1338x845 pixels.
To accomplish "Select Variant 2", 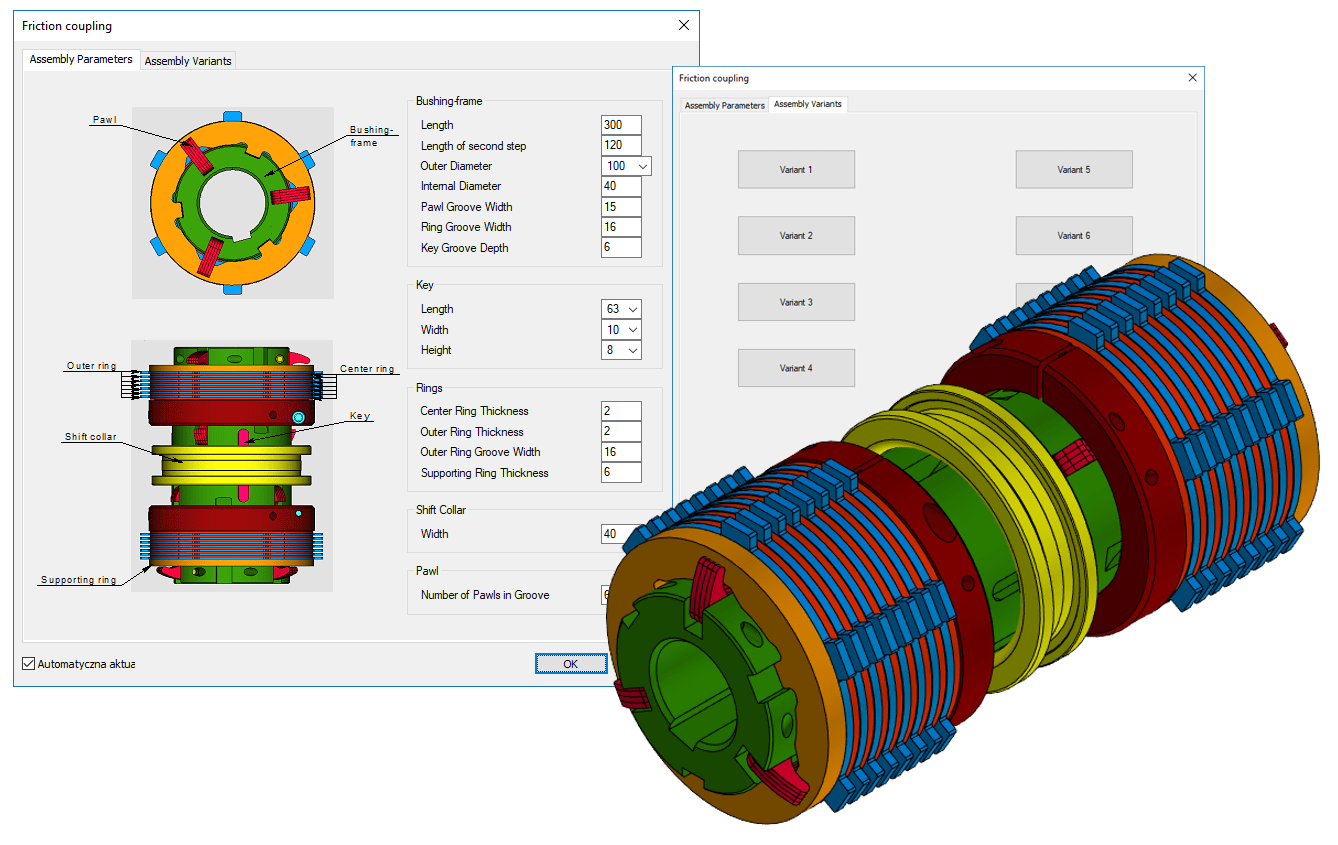I will [x=796, y=235].
